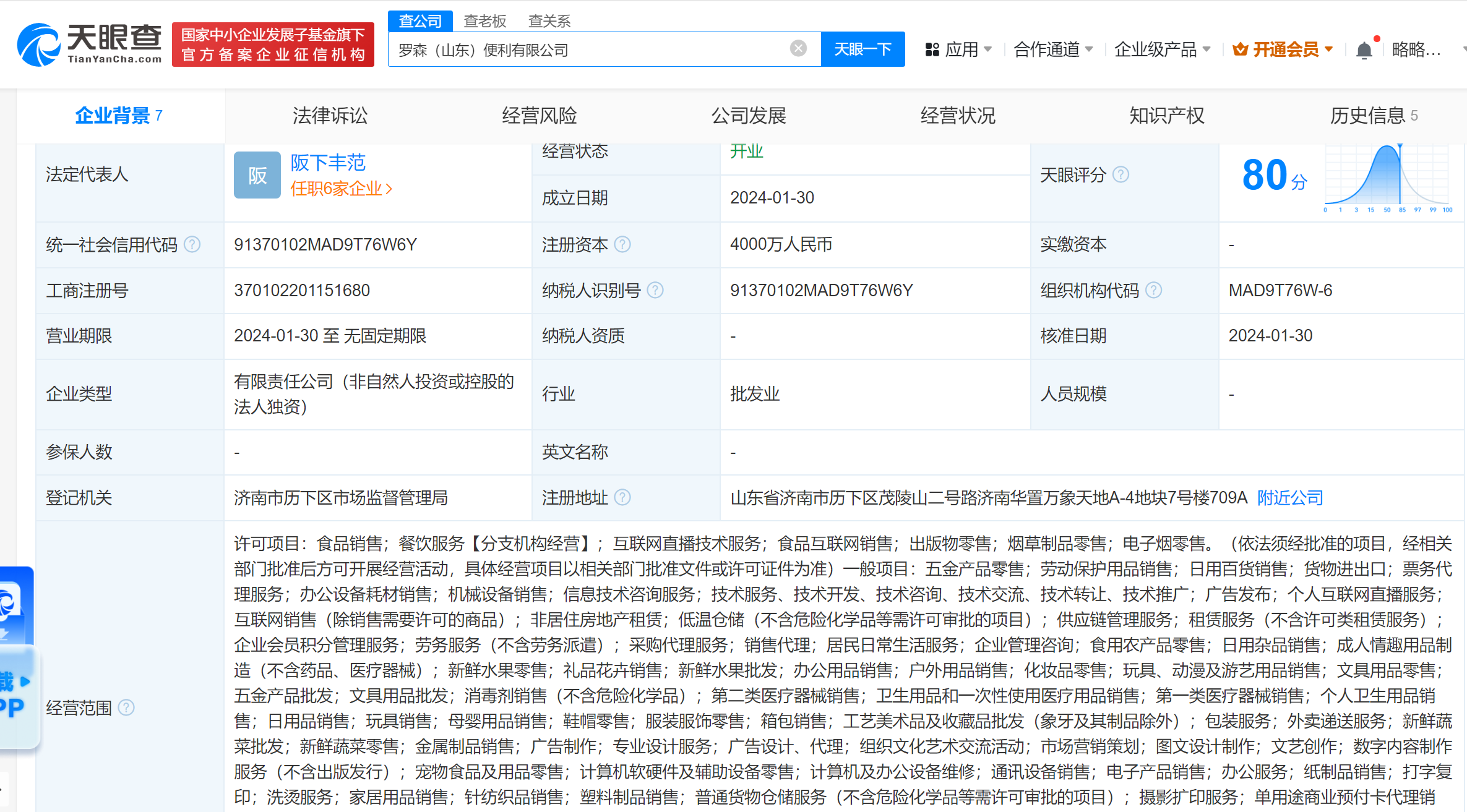Select the 批发业 industry value
1467x812 pixels.
(x=755, y=394)
